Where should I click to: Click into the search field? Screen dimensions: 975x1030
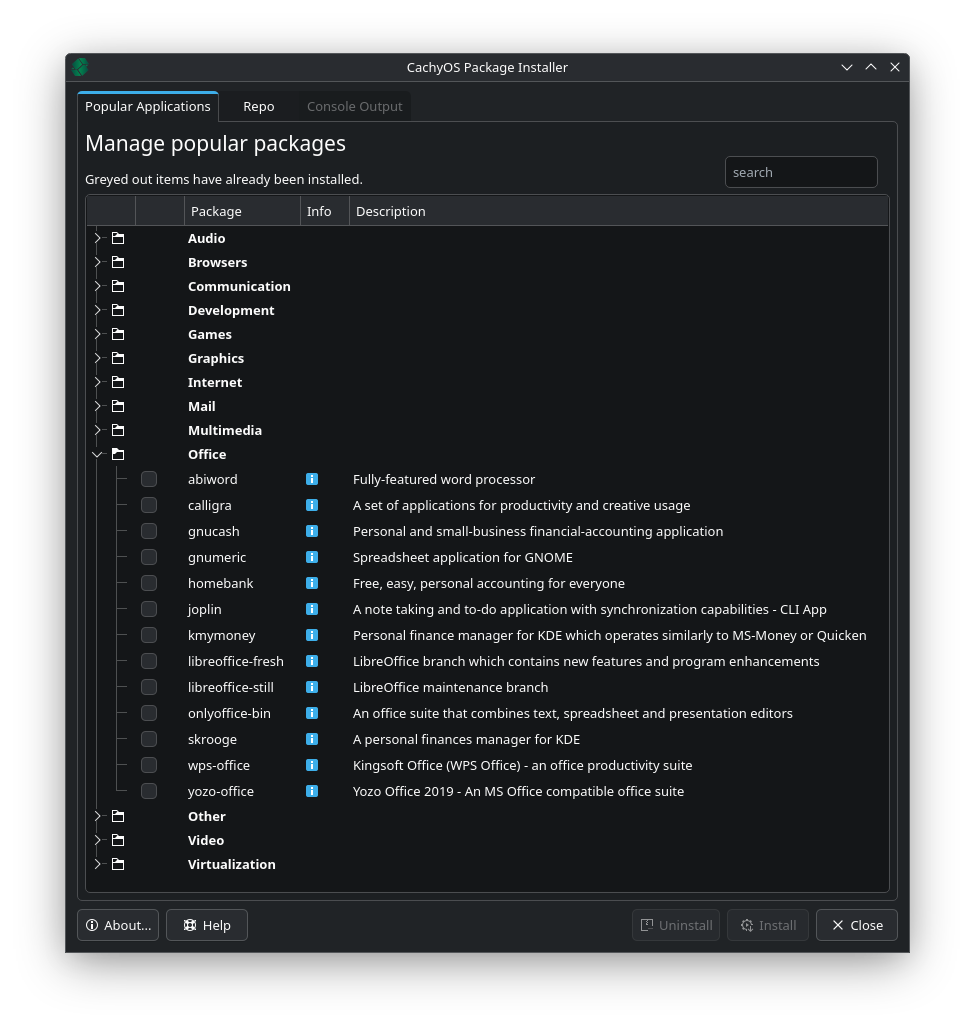800,172
